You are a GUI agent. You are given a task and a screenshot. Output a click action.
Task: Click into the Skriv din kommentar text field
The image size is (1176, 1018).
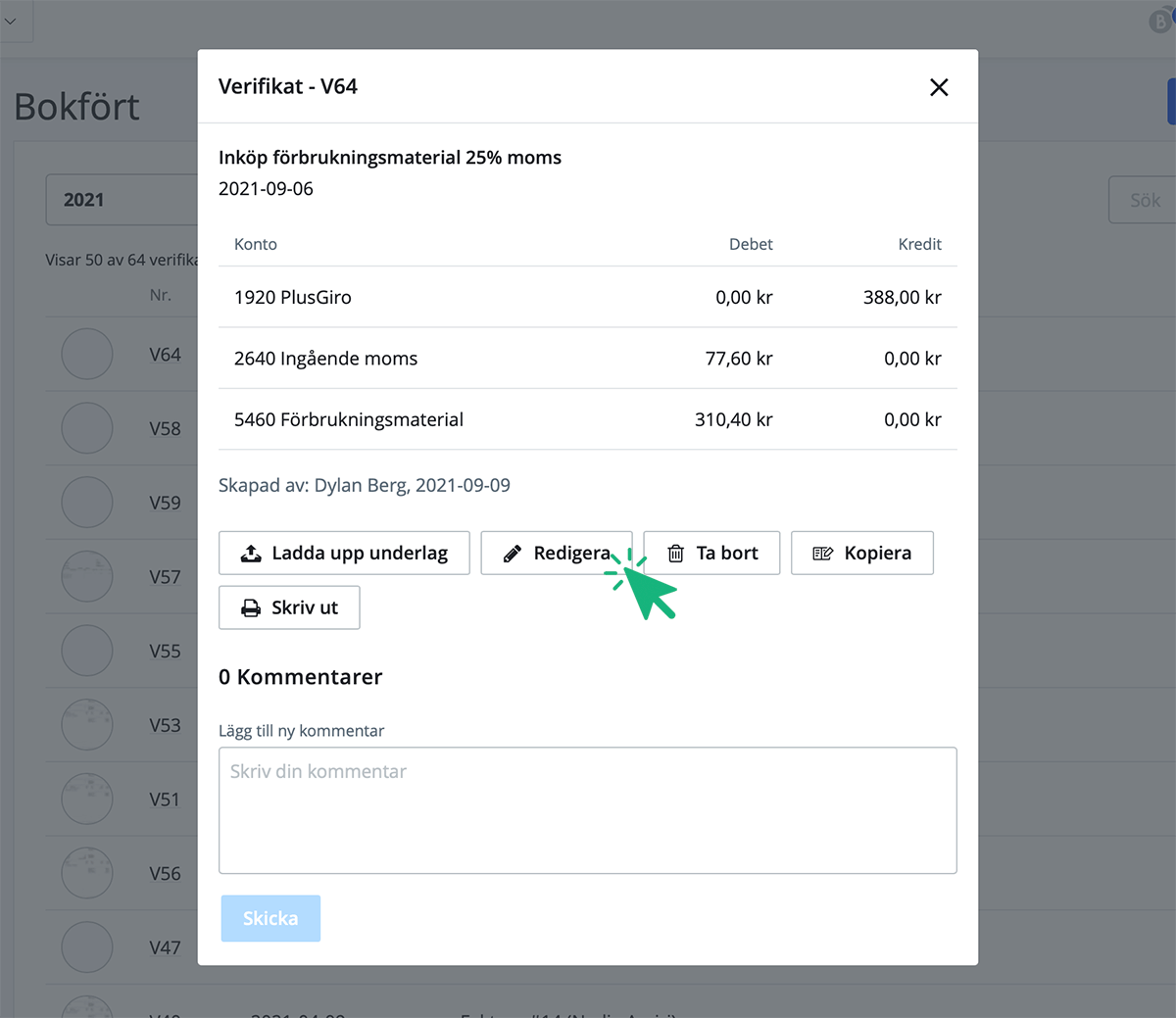coord(587,810)
